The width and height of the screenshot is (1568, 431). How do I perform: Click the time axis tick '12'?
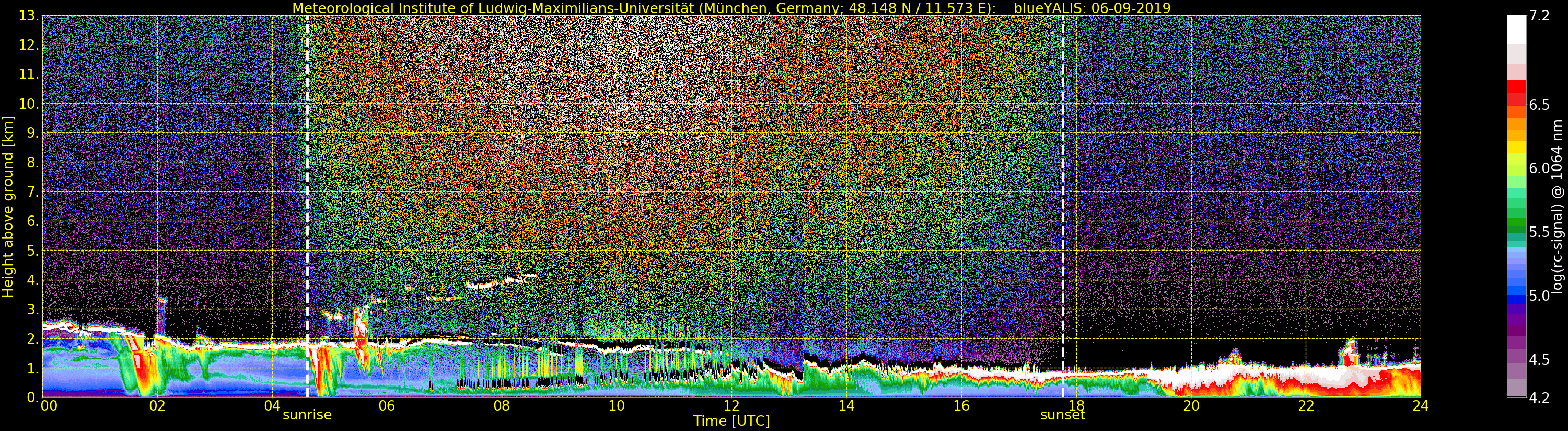(x=731, y=406)
